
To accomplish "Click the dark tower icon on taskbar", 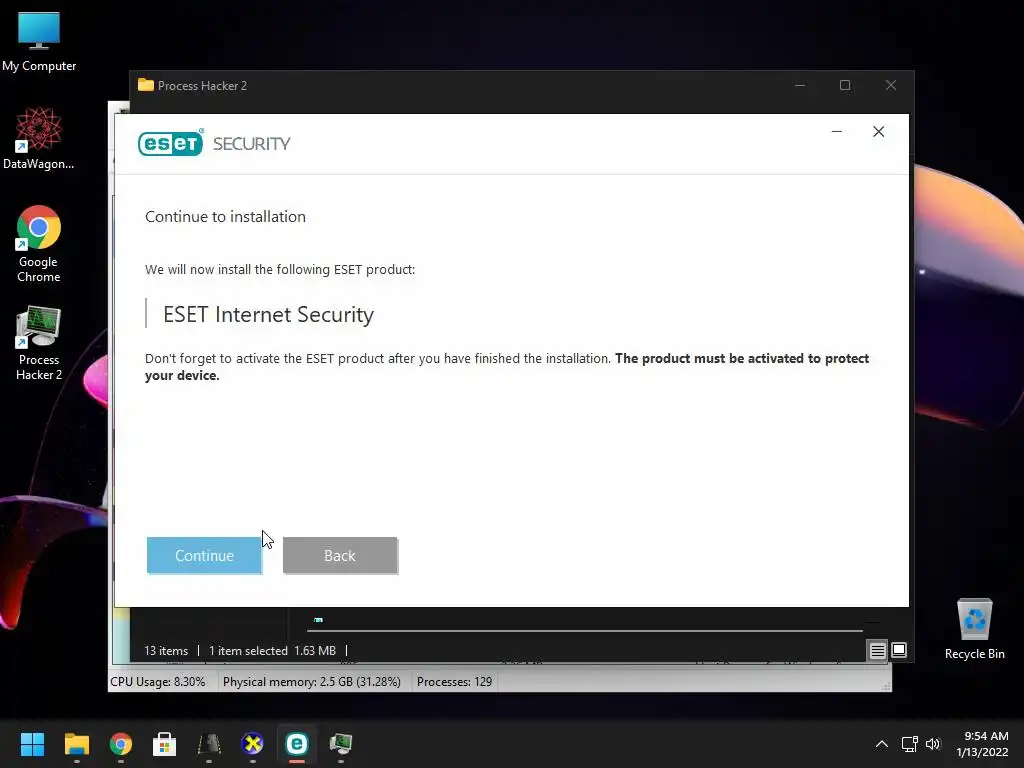I will click(x=209, y=744).
